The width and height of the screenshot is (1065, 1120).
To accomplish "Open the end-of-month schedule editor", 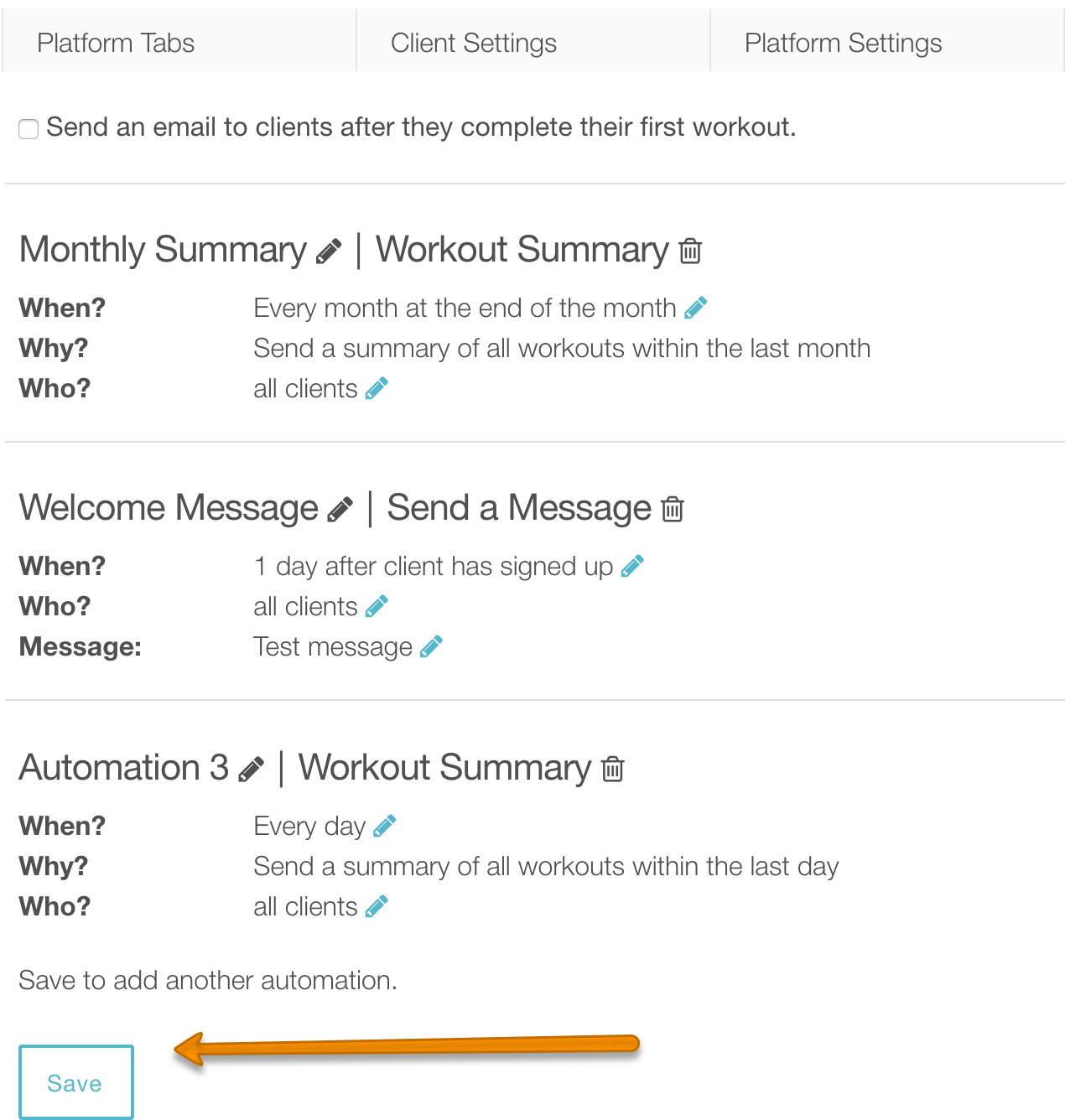I will (x=694, y=307).
